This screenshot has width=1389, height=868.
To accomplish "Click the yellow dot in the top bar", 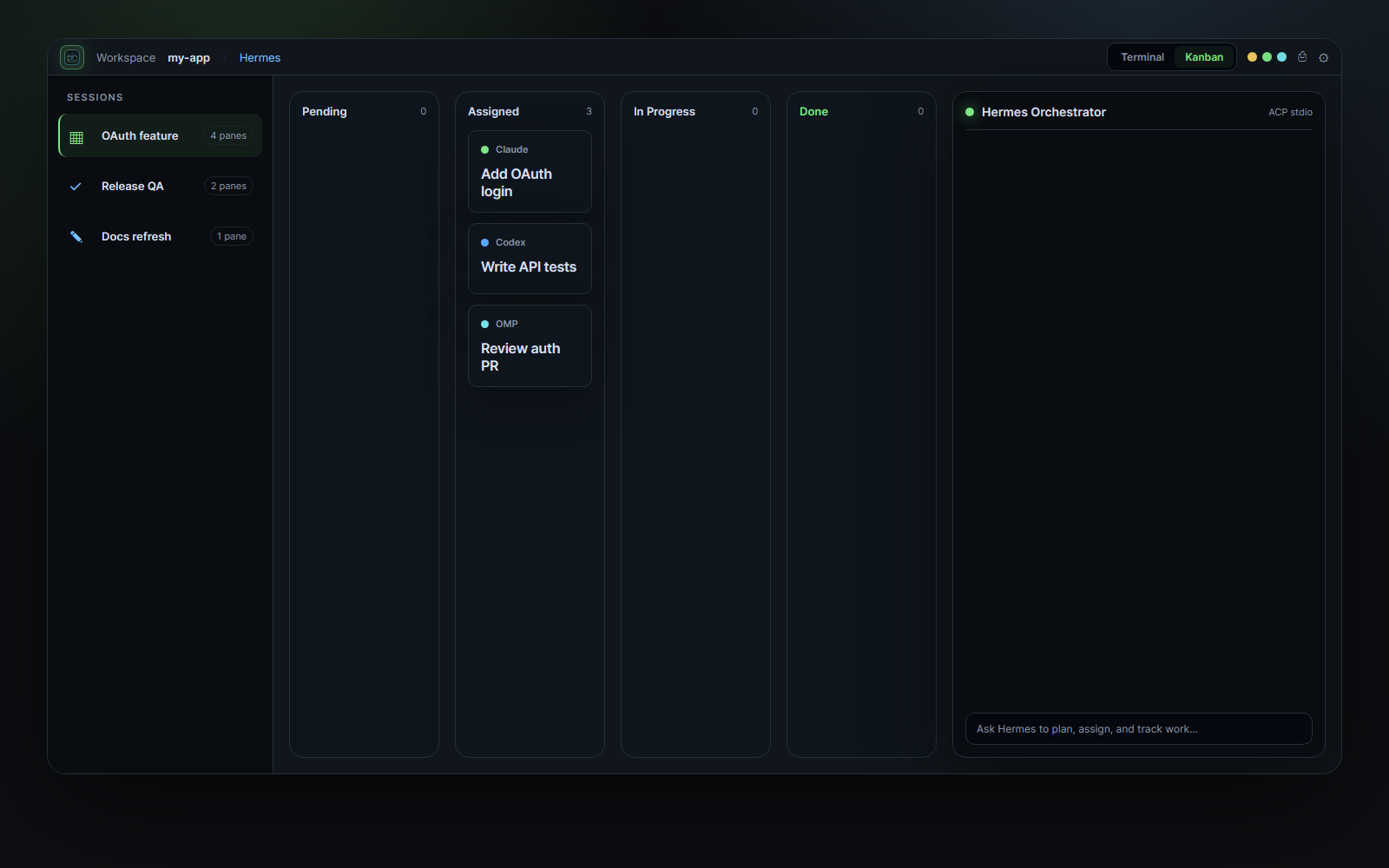I will pyautogui.click(x=1252, y=57).
